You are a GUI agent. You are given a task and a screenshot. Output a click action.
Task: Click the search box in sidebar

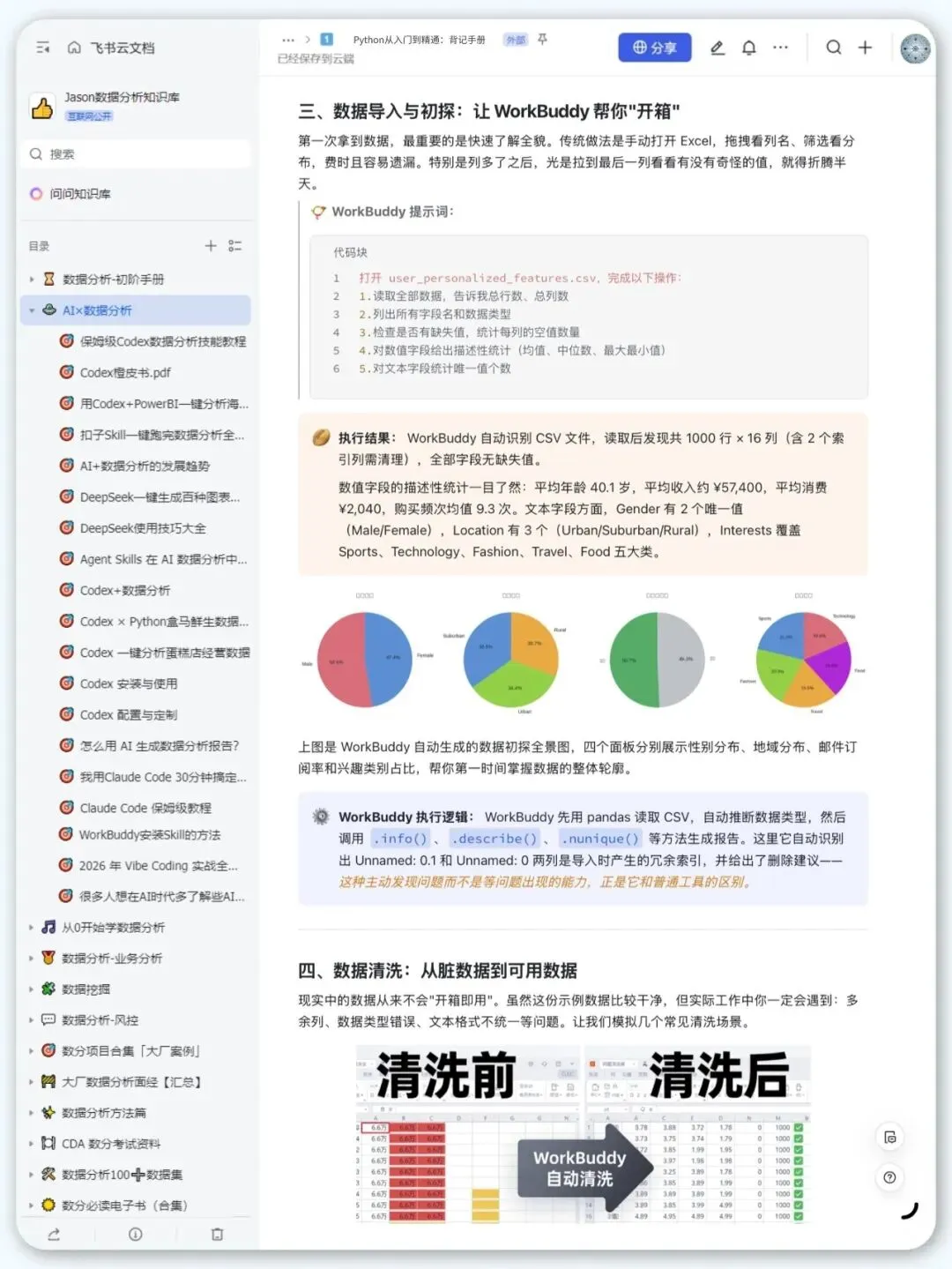[137, 154]
